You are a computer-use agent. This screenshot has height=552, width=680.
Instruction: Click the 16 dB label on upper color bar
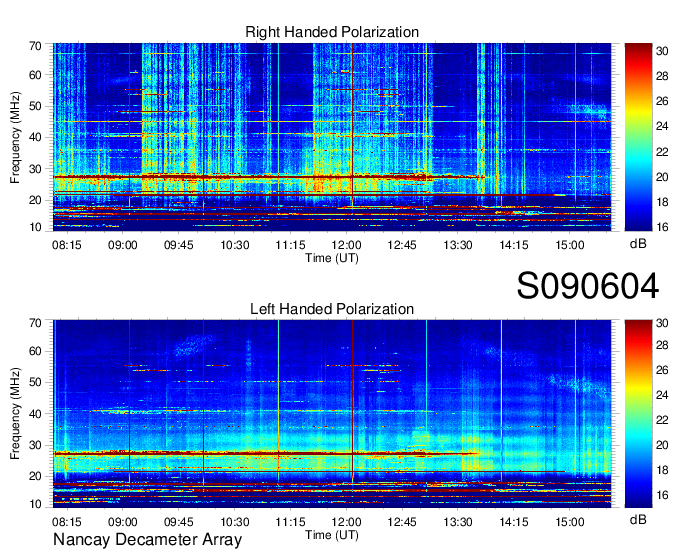[662, 227]
